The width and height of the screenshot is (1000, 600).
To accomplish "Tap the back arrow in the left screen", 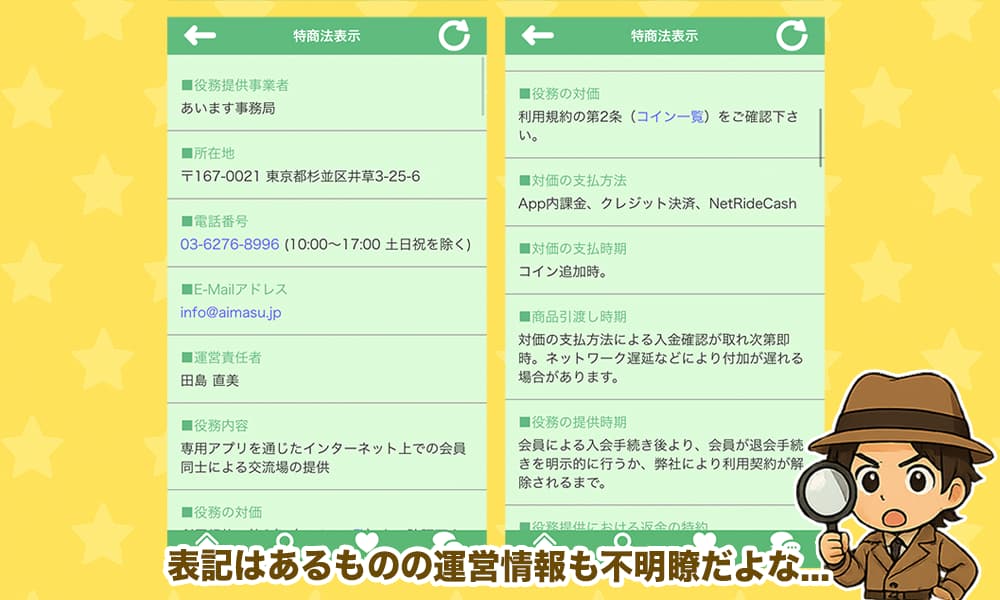I will pyautogui.click(x=200, y=36).
